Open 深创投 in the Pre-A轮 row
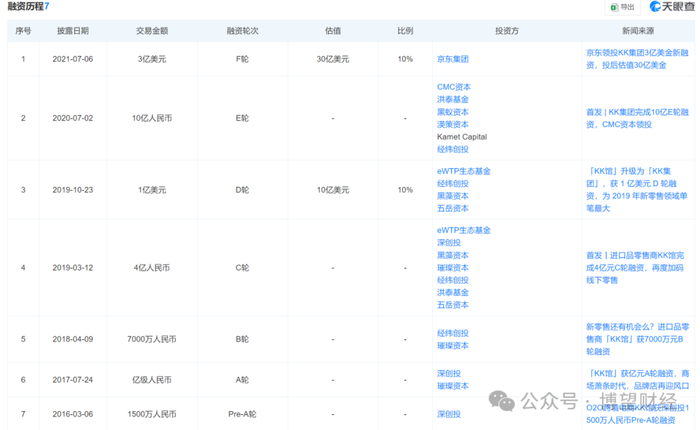The height and width of the screenshot is (430, 700). tap(449, 414)
